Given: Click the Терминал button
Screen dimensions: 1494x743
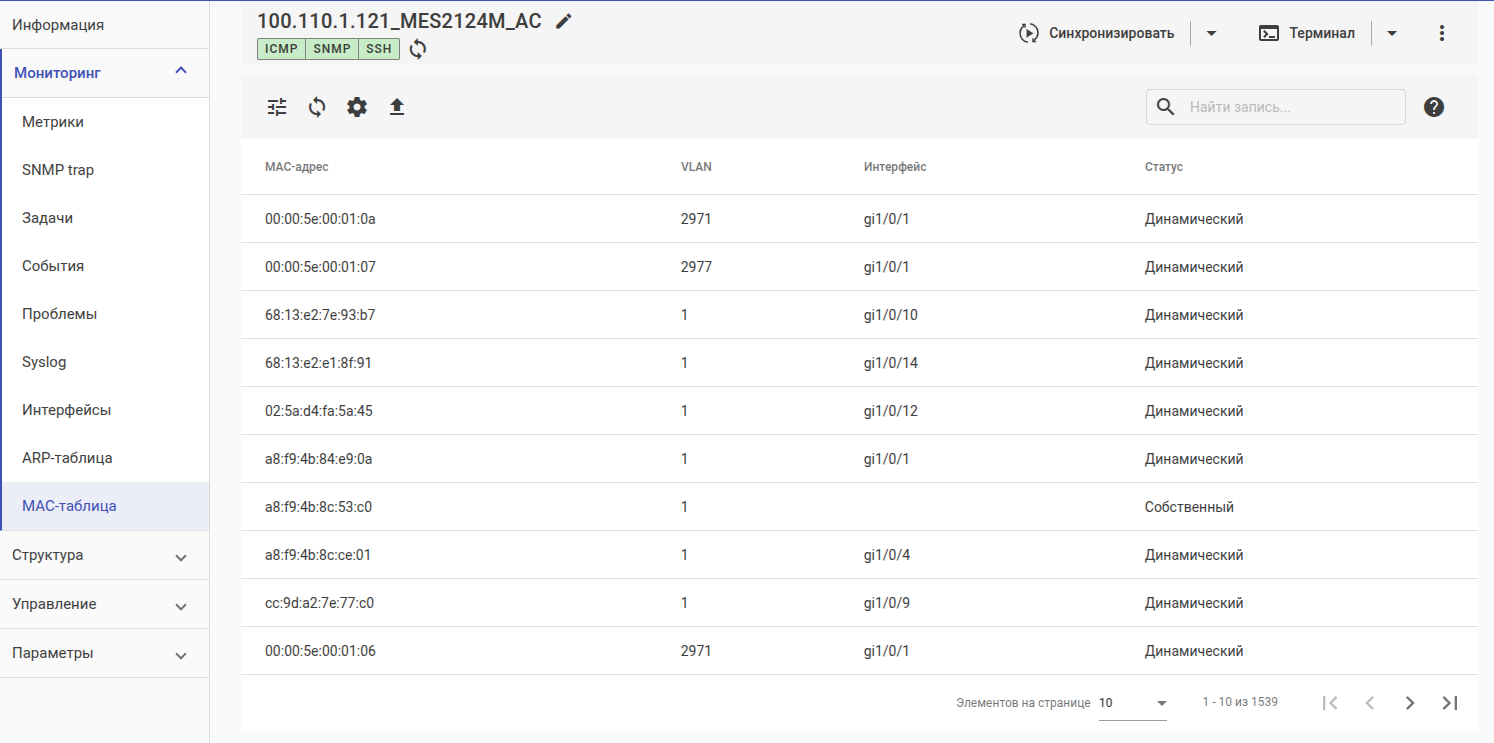Looking at the screenshot, I should click(x=1308, y=33).
